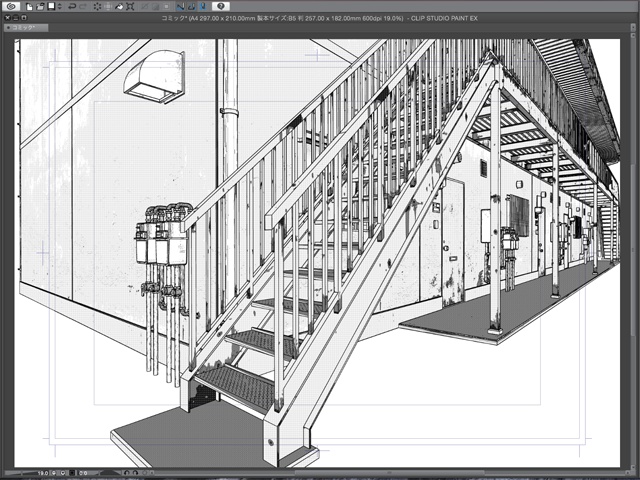Save the document with the disk icon
640x480 pixels.
[51, 6]
